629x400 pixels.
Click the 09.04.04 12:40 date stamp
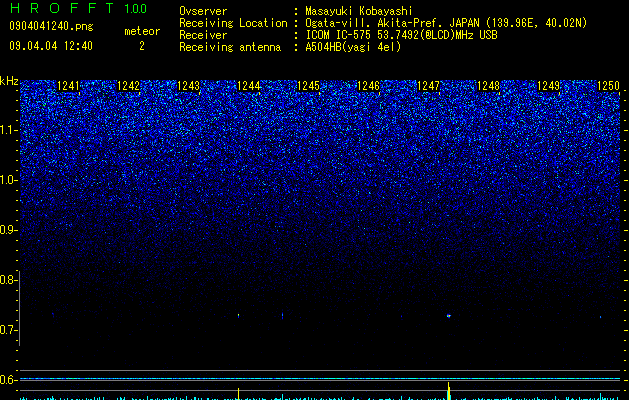click(51, 46)
